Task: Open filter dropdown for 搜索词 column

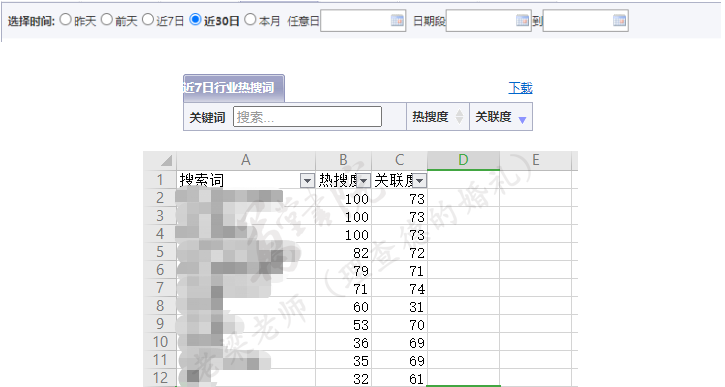Action: click(x=307, y=180)
